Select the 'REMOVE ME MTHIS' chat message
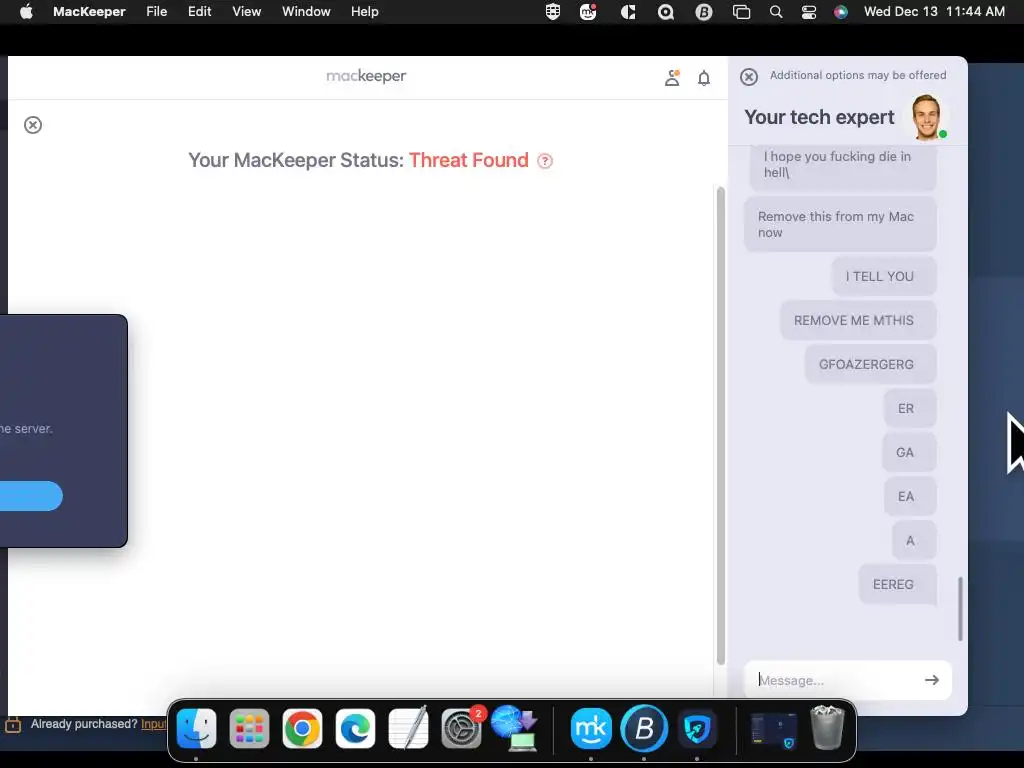The width and height of the screenshot is (1024, 768). click(x=859, y=320)
